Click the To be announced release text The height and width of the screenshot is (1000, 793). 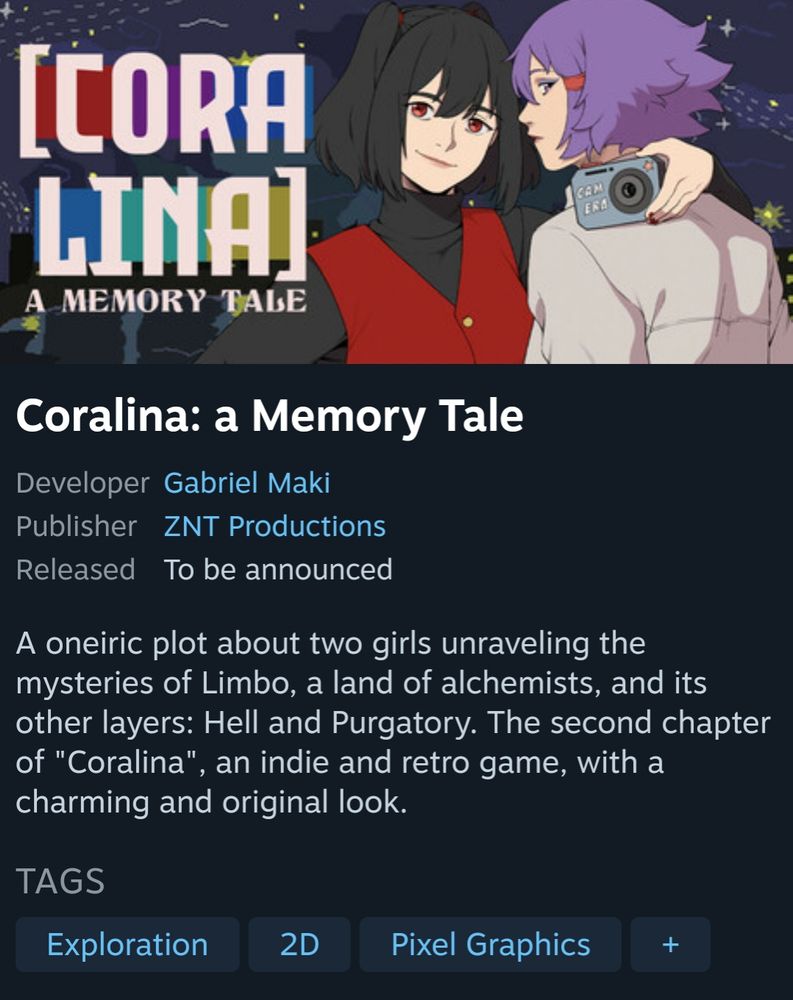tap(278, 570)
